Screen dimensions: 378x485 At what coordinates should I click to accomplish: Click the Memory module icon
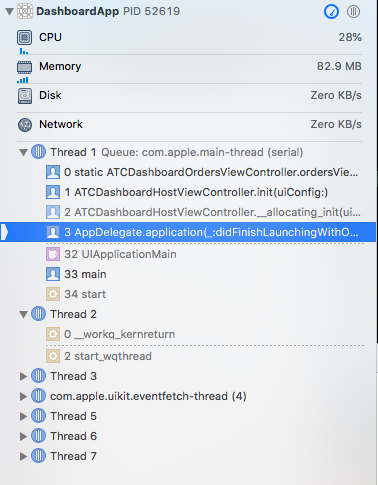[25, 67]
